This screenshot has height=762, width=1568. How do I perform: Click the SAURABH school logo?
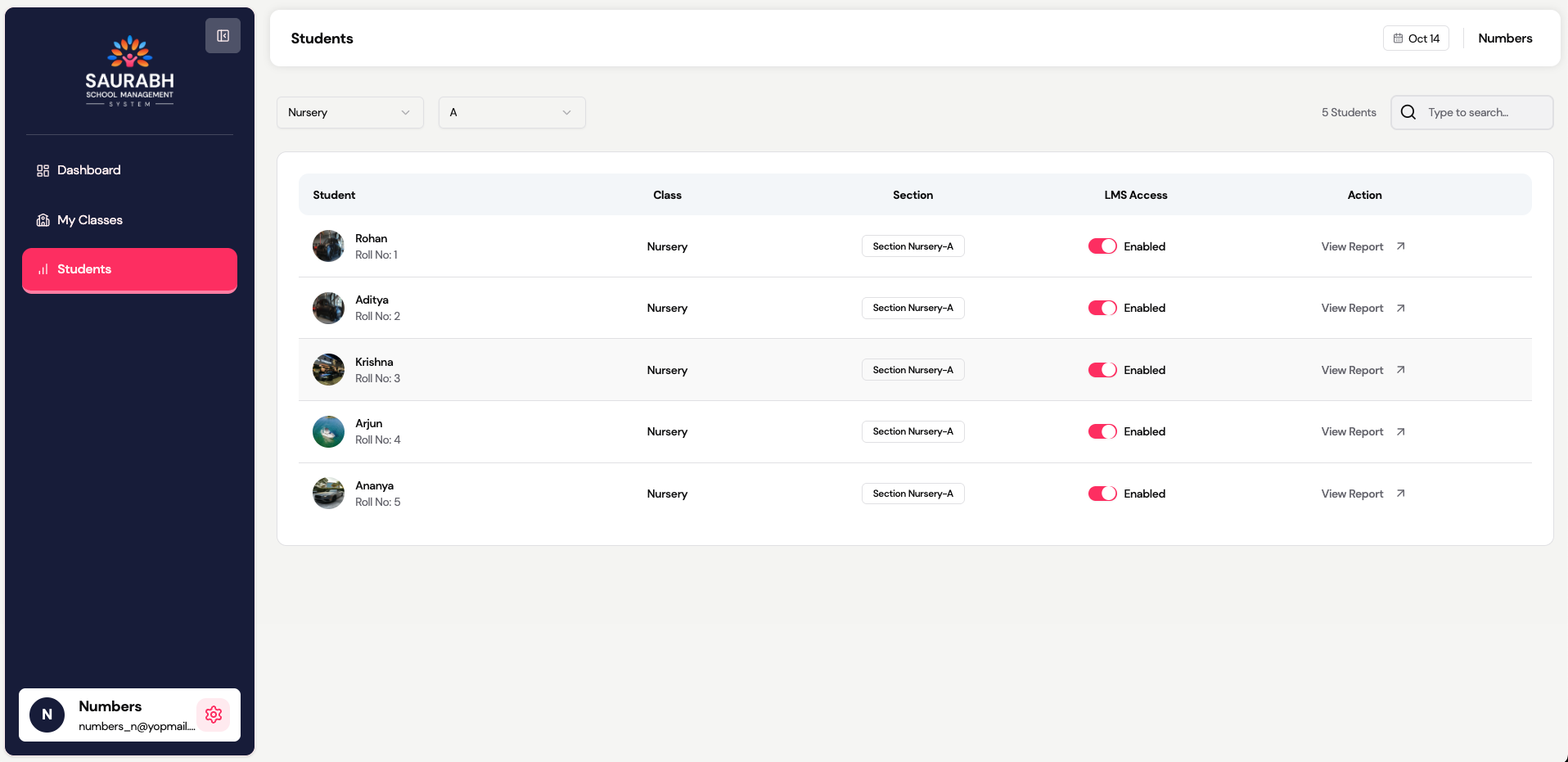coord(130,71)
